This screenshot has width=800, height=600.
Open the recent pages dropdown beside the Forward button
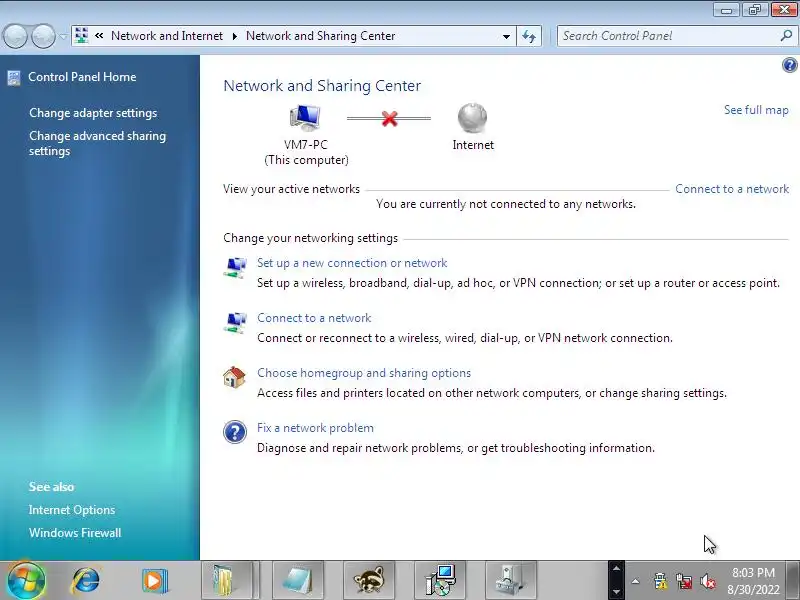click(x=63, y=36)
